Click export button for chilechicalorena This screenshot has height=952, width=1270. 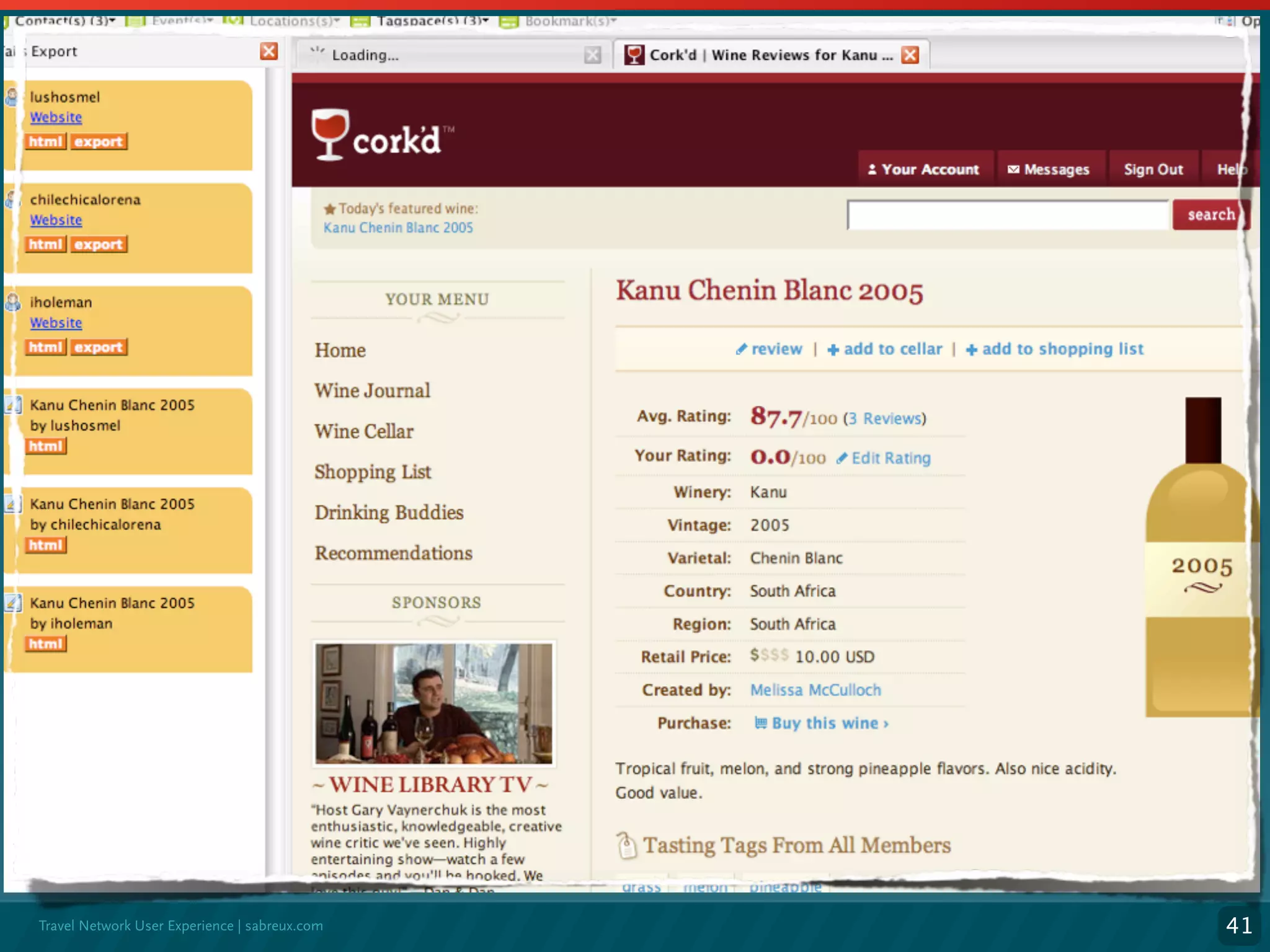(x=98, y=244)
